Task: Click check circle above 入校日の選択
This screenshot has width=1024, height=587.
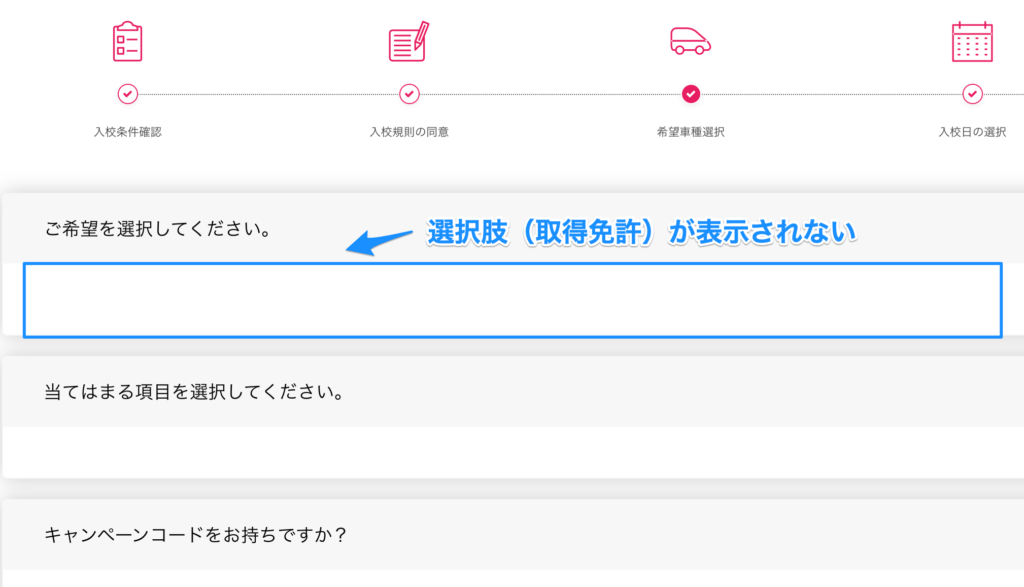Action: 972,94
